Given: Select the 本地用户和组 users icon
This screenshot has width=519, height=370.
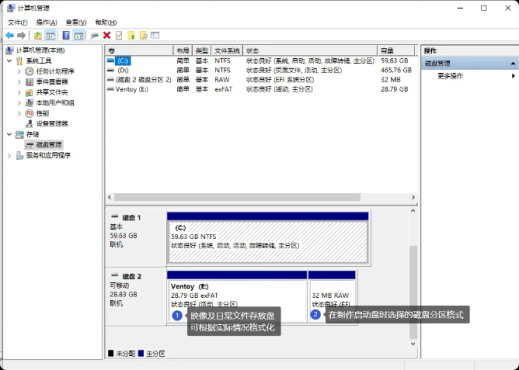Looking at the screenshot, I should [x=29, y=103].
